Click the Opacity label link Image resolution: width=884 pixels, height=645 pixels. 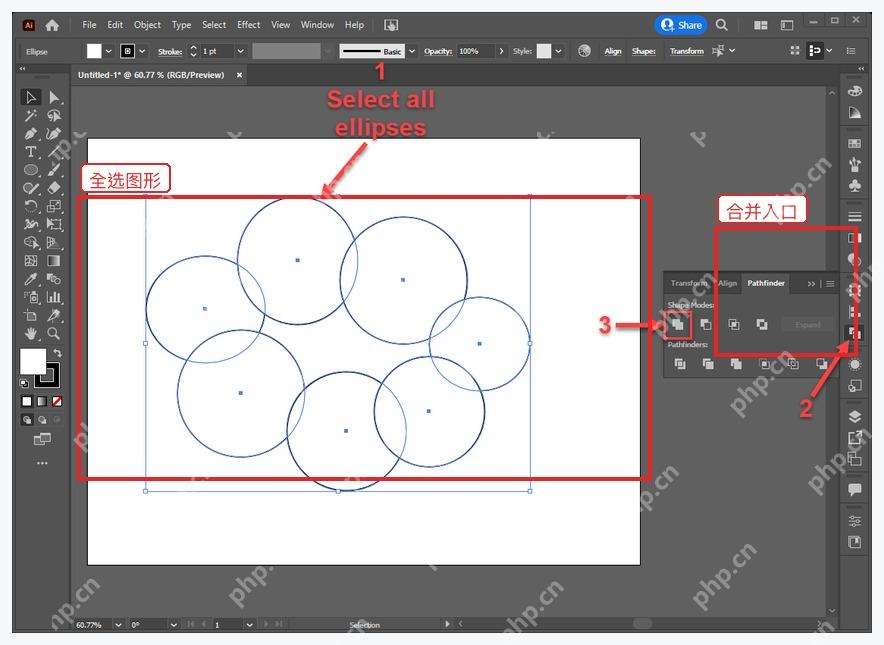point(438,51)
